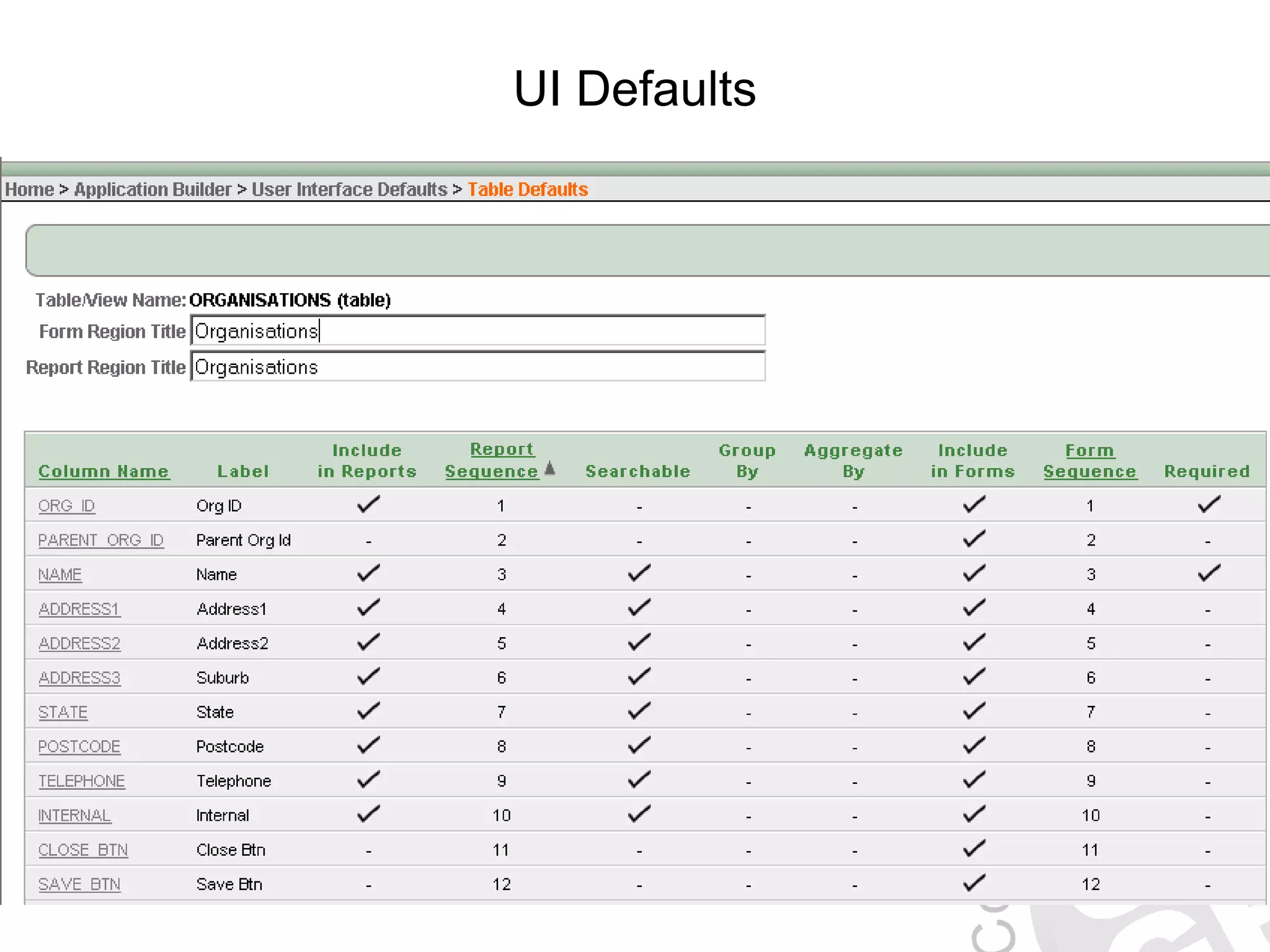Click the Searchable checkmark in NAME row
This screenshot has height=952, width=1270.
point(639,573)
